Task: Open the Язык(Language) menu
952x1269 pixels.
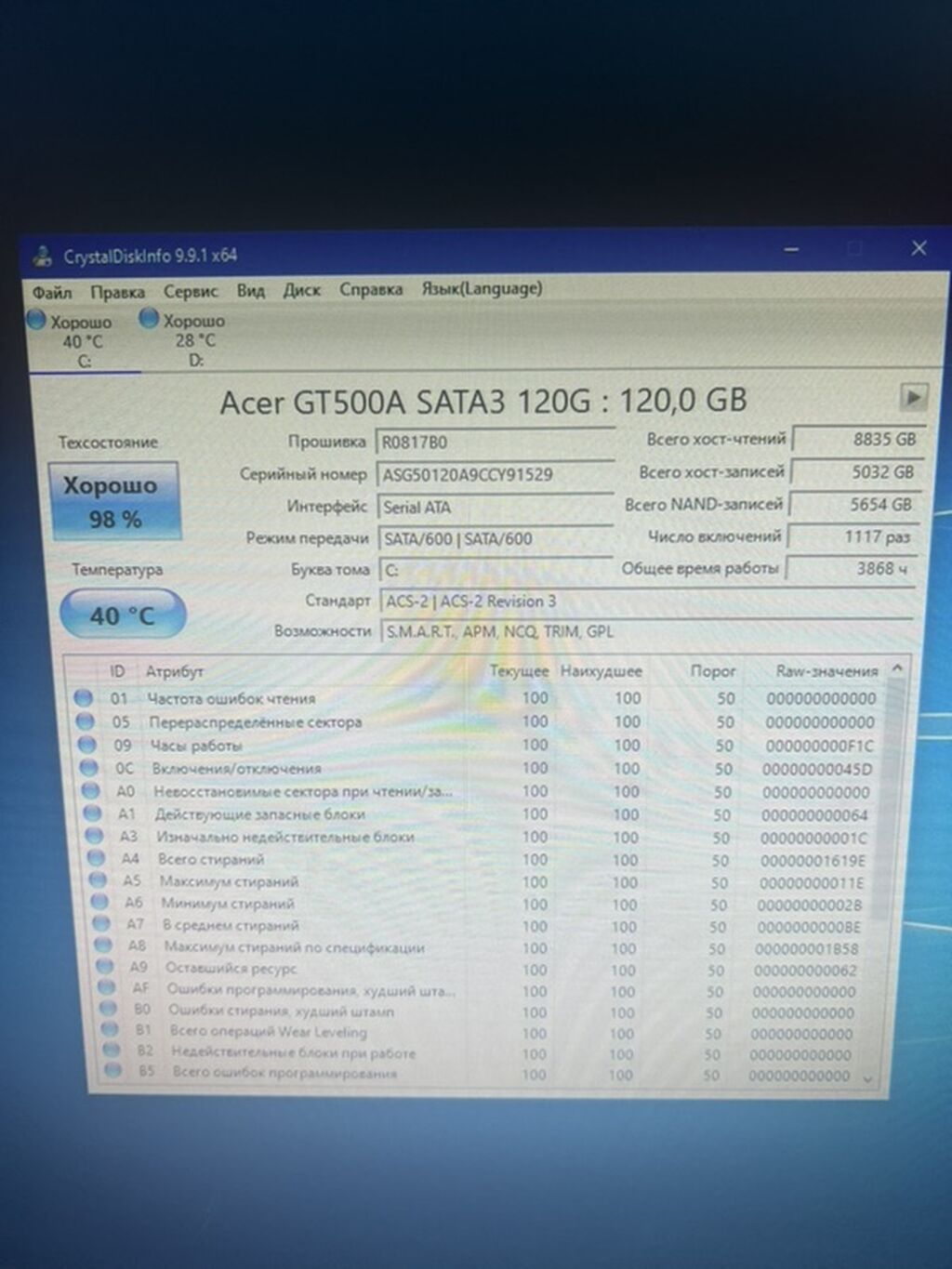Action: tap(482, 288)
